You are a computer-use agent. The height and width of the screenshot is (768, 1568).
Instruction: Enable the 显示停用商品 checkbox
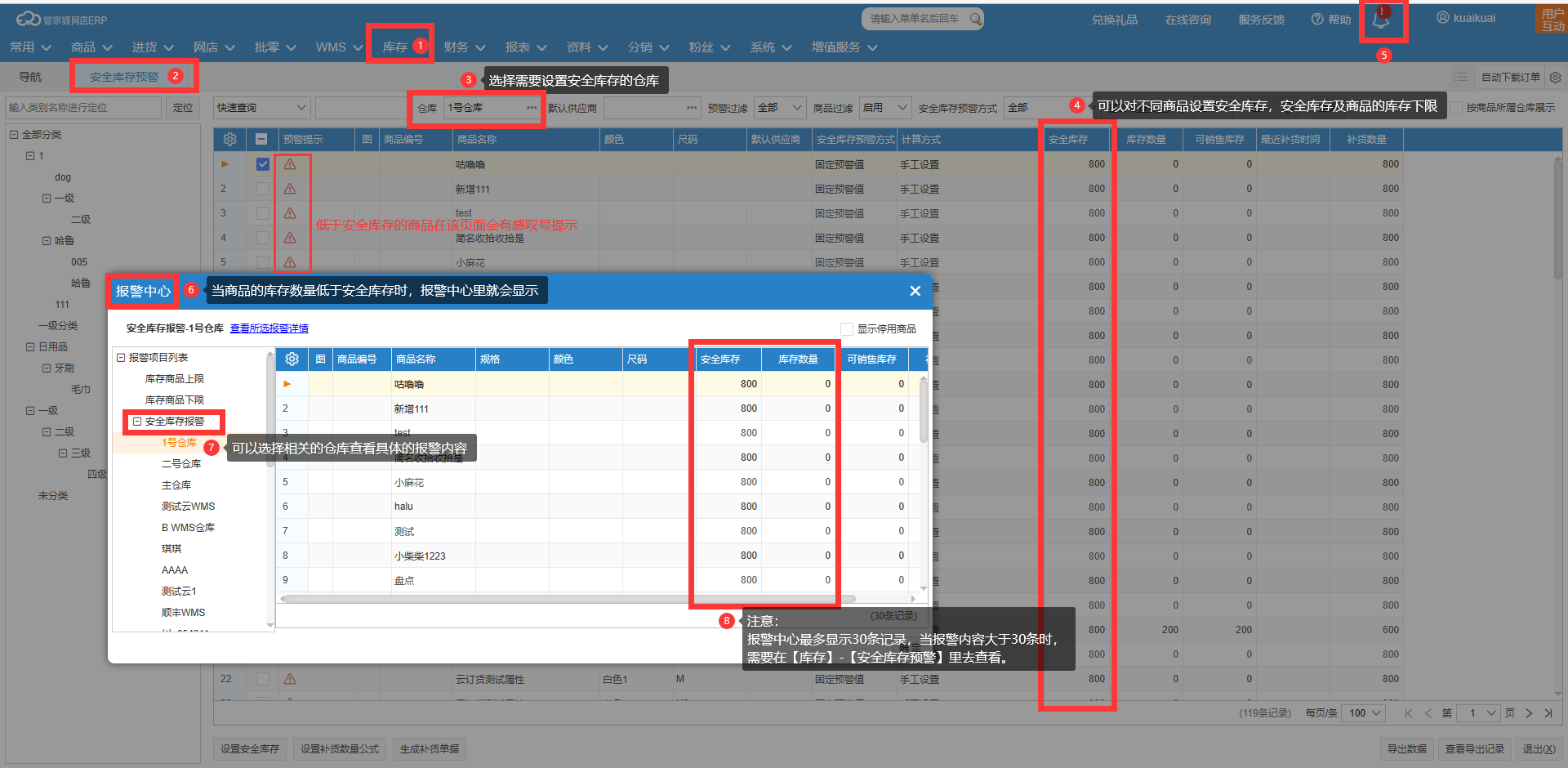847,329
